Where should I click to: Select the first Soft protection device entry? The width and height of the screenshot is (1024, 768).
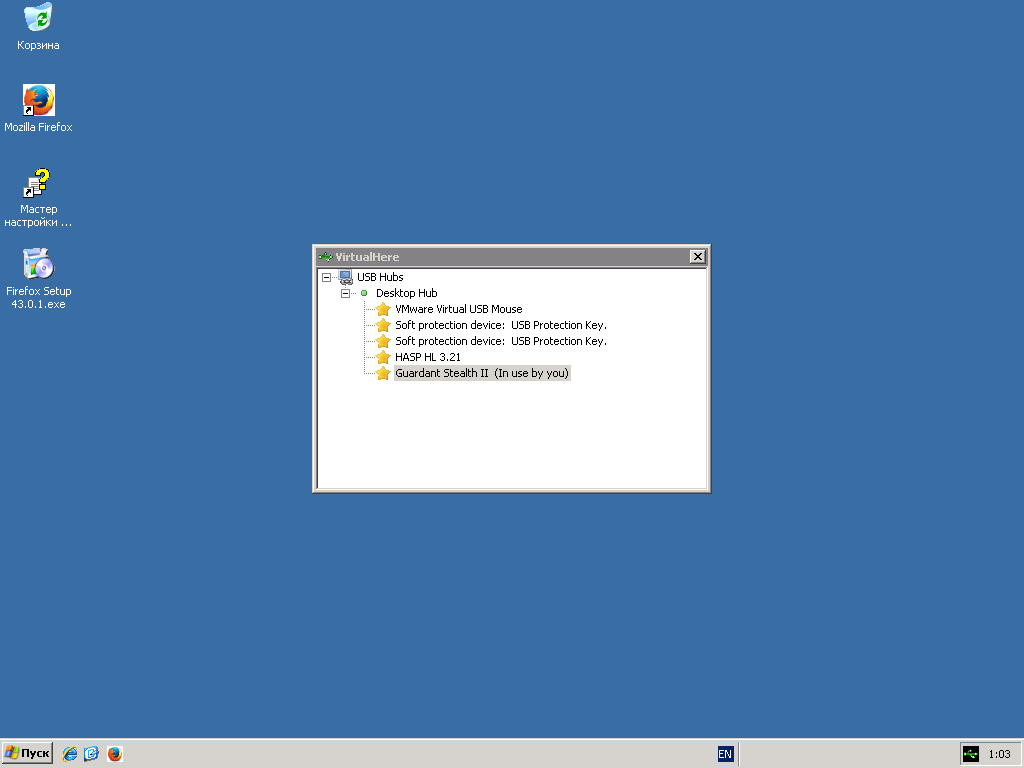[x=500, y=325]
